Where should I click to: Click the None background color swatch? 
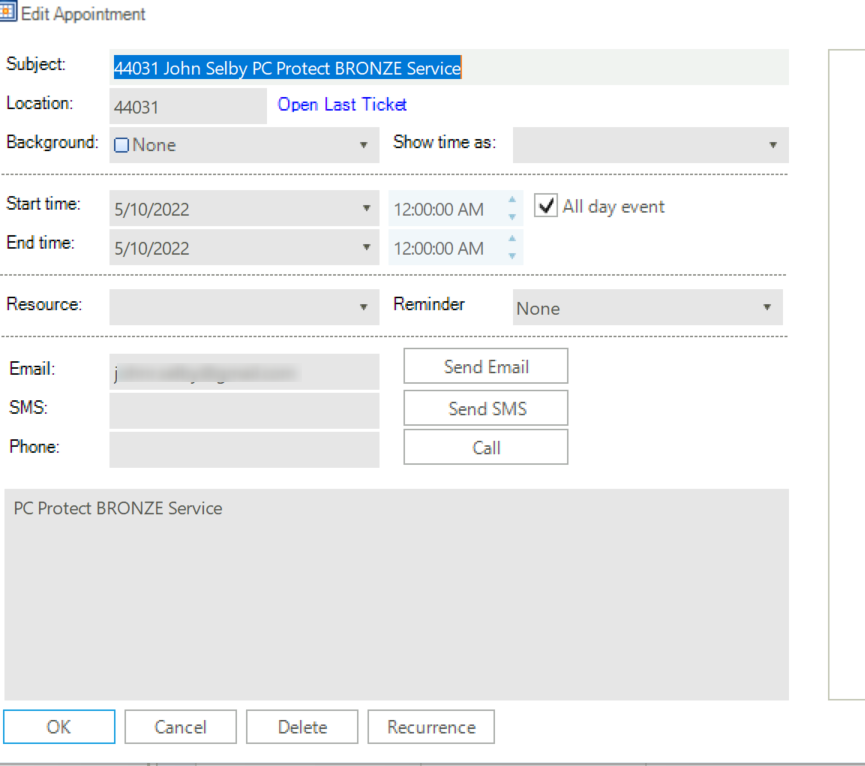(121, 145)
